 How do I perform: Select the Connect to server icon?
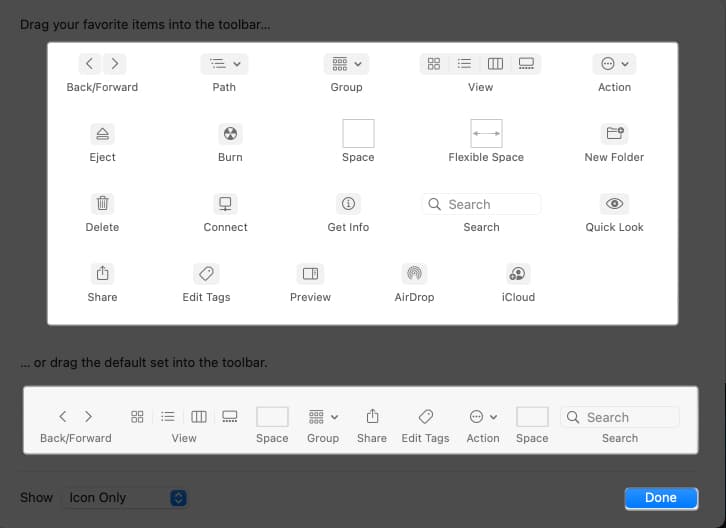[x=225, y=204]
